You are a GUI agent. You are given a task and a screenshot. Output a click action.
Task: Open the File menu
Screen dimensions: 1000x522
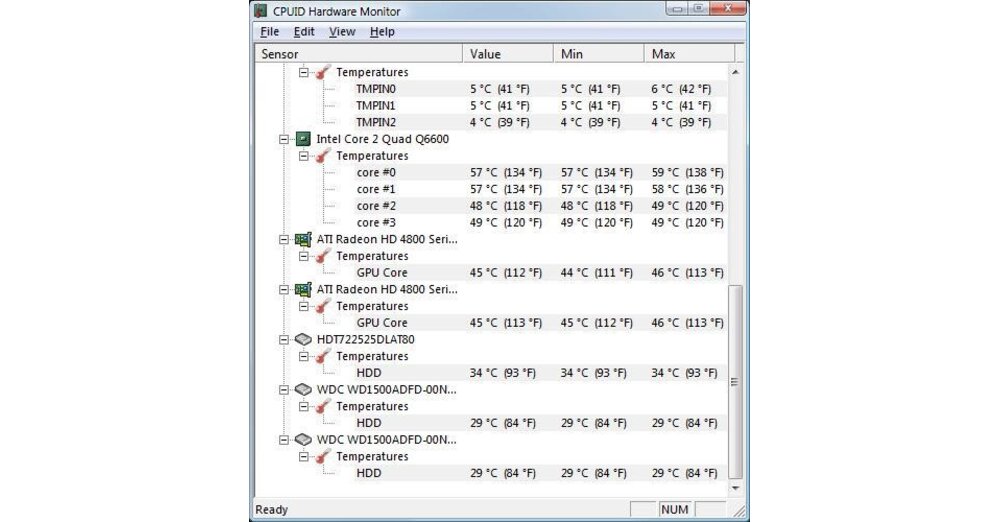[x=269, y=32]
